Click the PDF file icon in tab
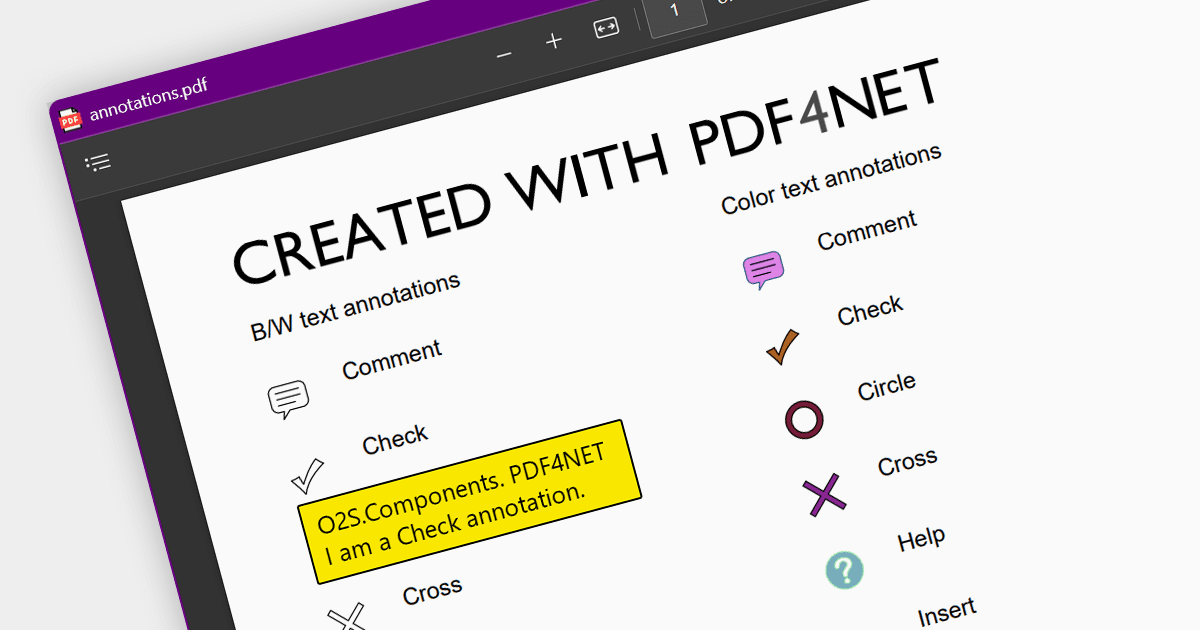This screenshot has height=630, width=1200. pos(70,119)
